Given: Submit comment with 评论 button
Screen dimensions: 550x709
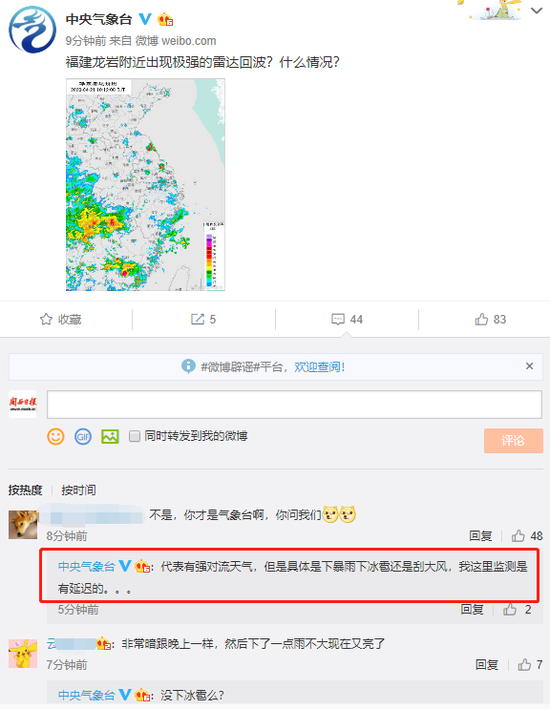Looking at the screenshot, I should (x=513, y=440).
